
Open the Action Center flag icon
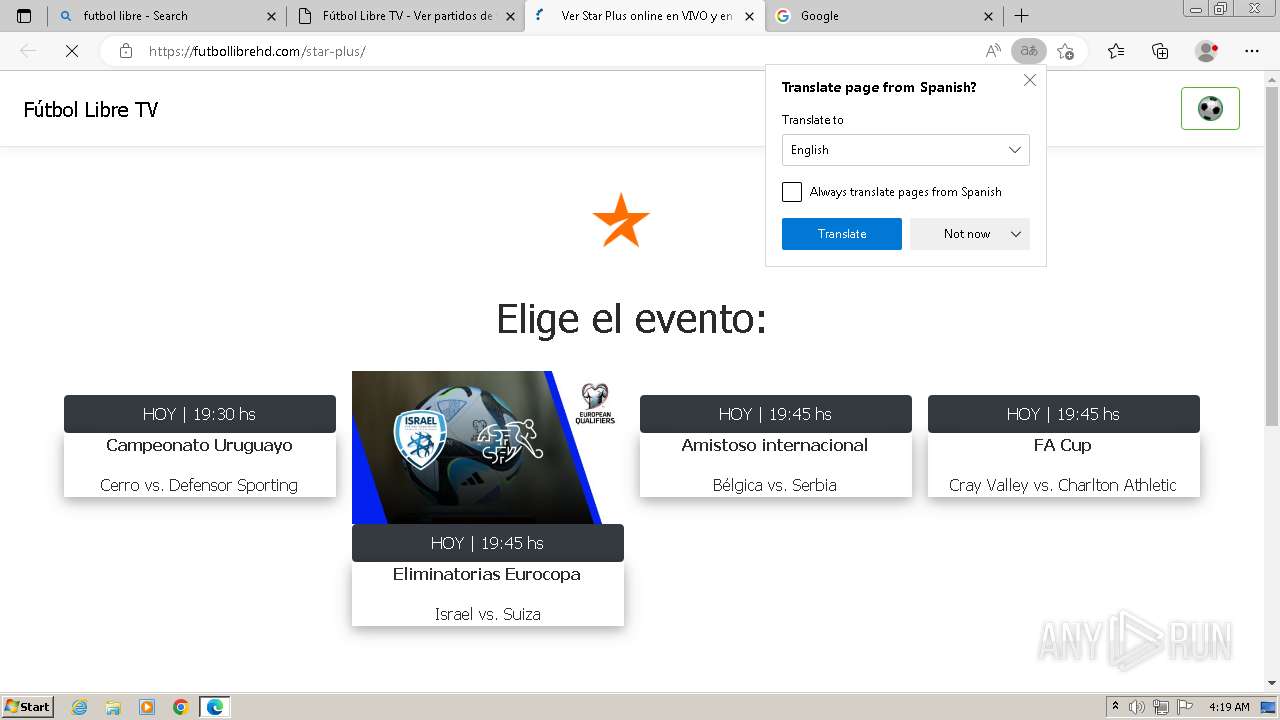point(1183,707)
